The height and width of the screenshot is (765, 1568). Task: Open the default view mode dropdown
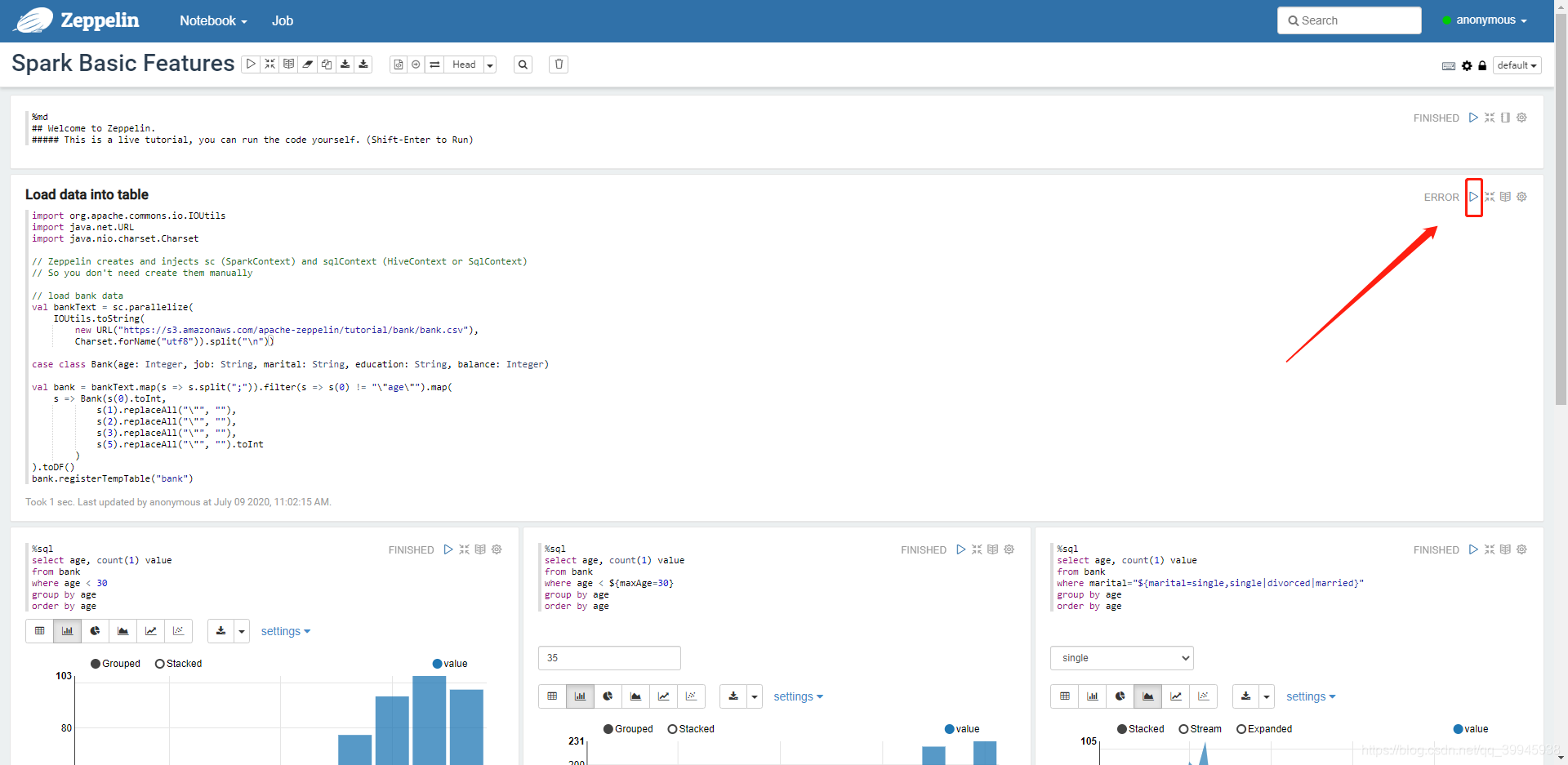[1517, 65]
